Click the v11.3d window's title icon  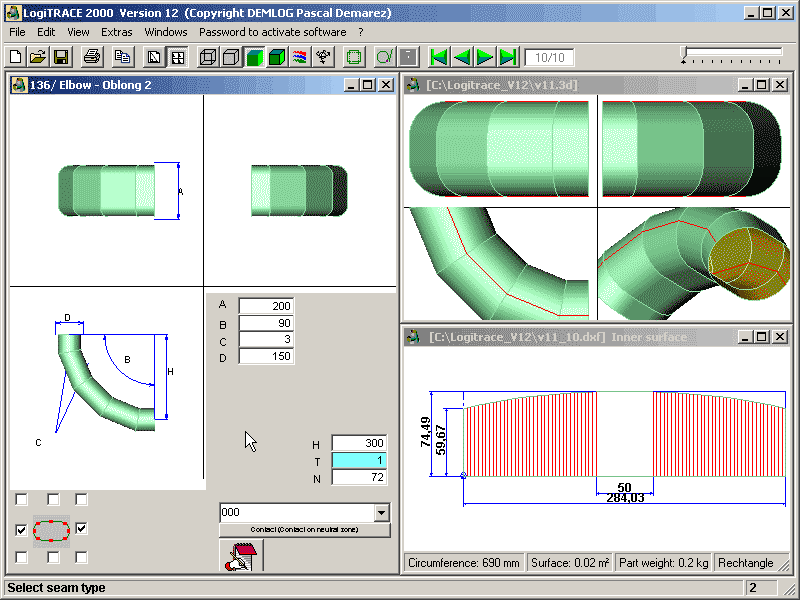(x=413, y=85)
